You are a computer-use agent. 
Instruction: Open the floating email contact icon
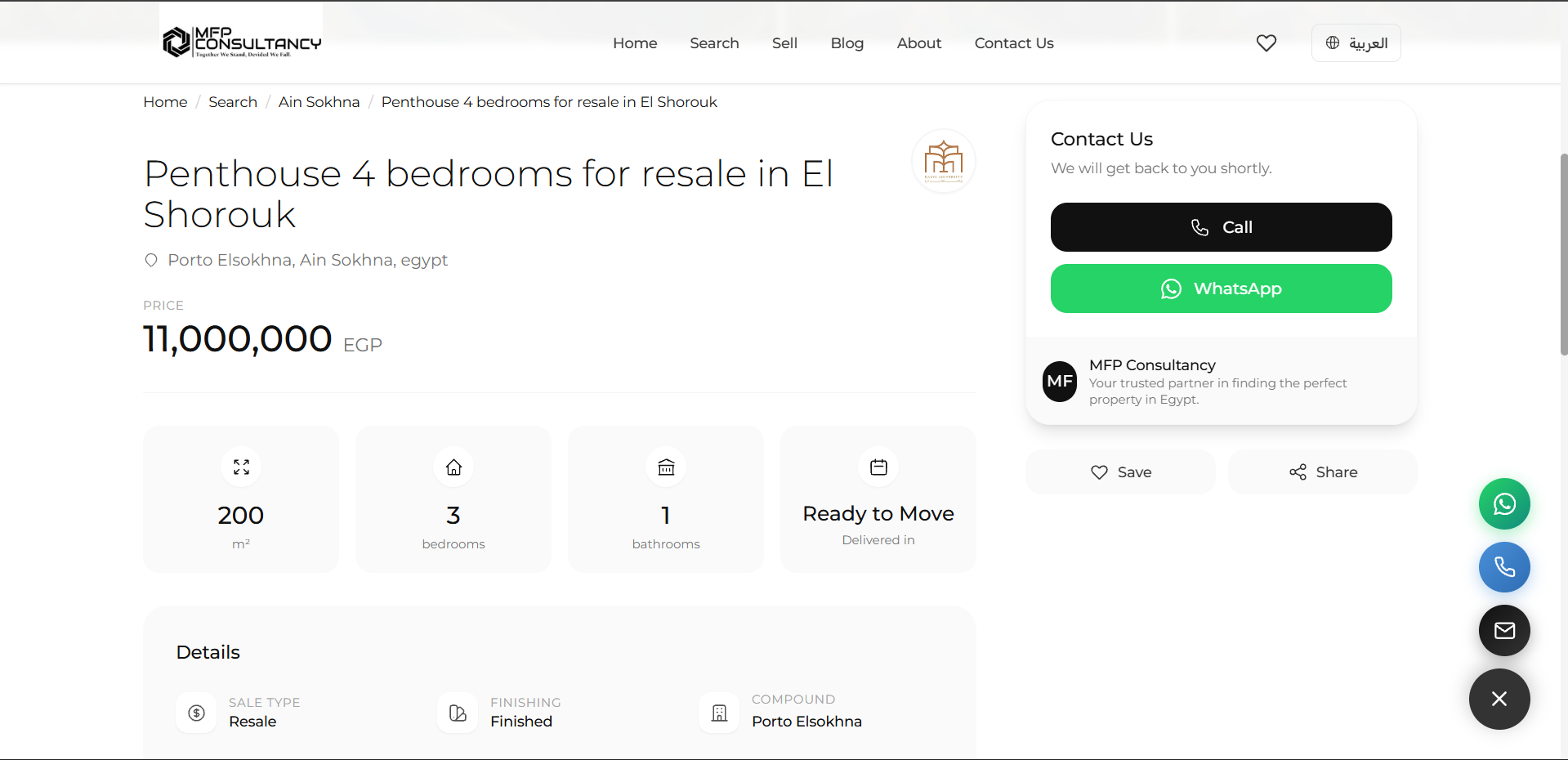click(1503, 630)
